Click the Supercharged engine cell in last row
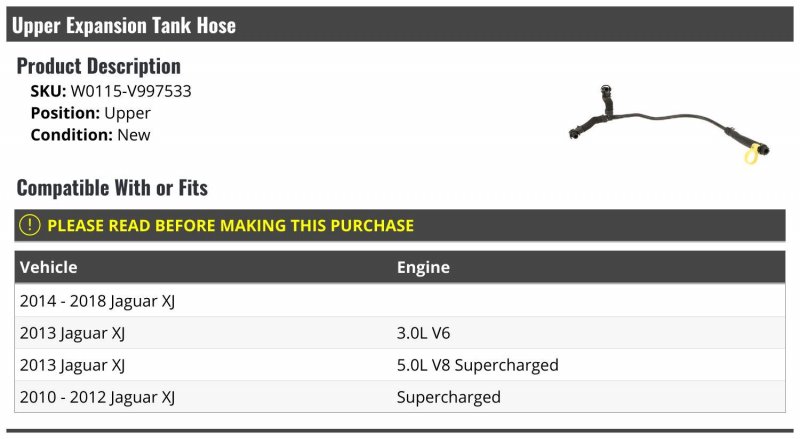 448,397
